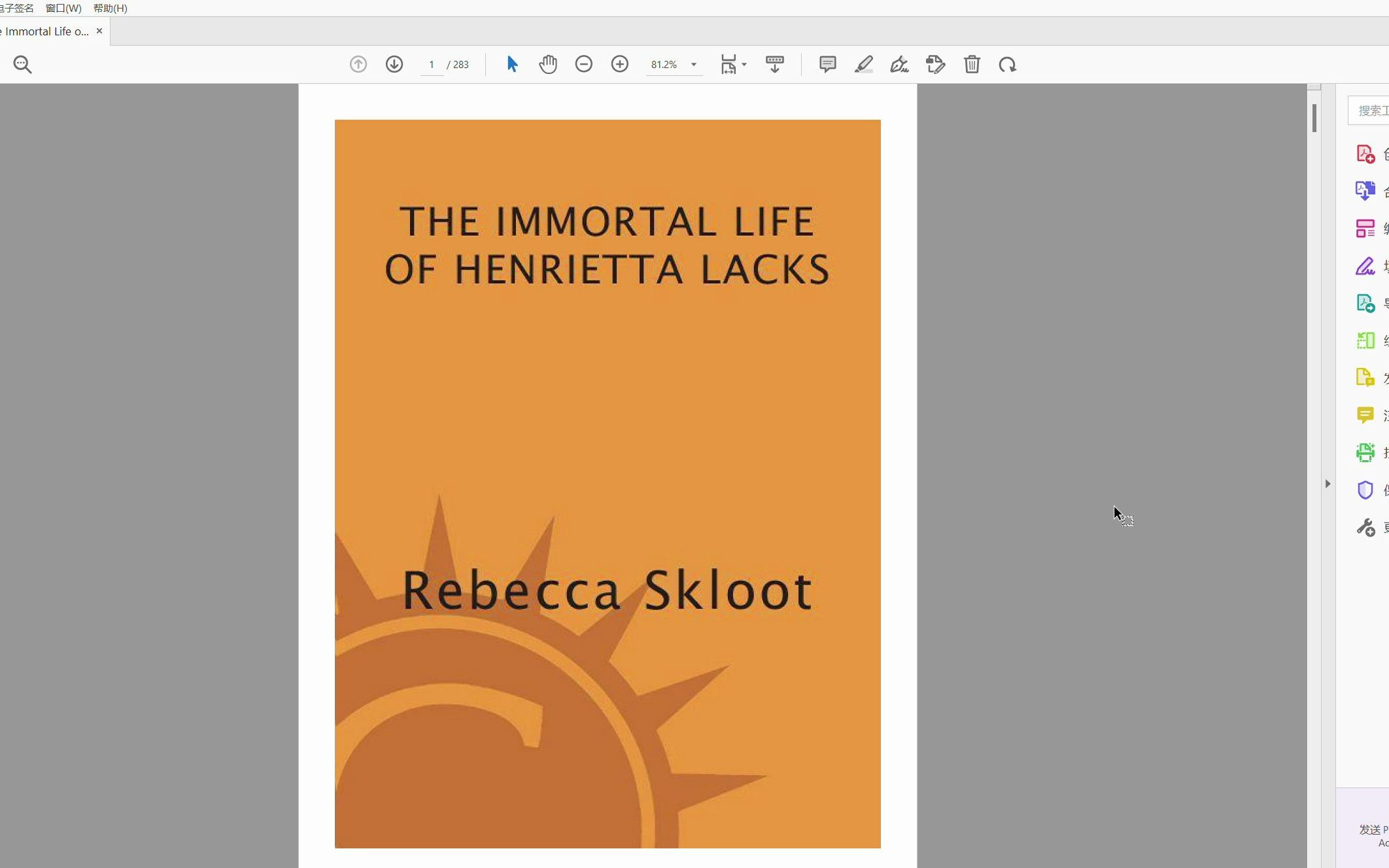Screen dimensions: 1389x868
Task: Zoom in with plus button
Action: pos(620,64)
